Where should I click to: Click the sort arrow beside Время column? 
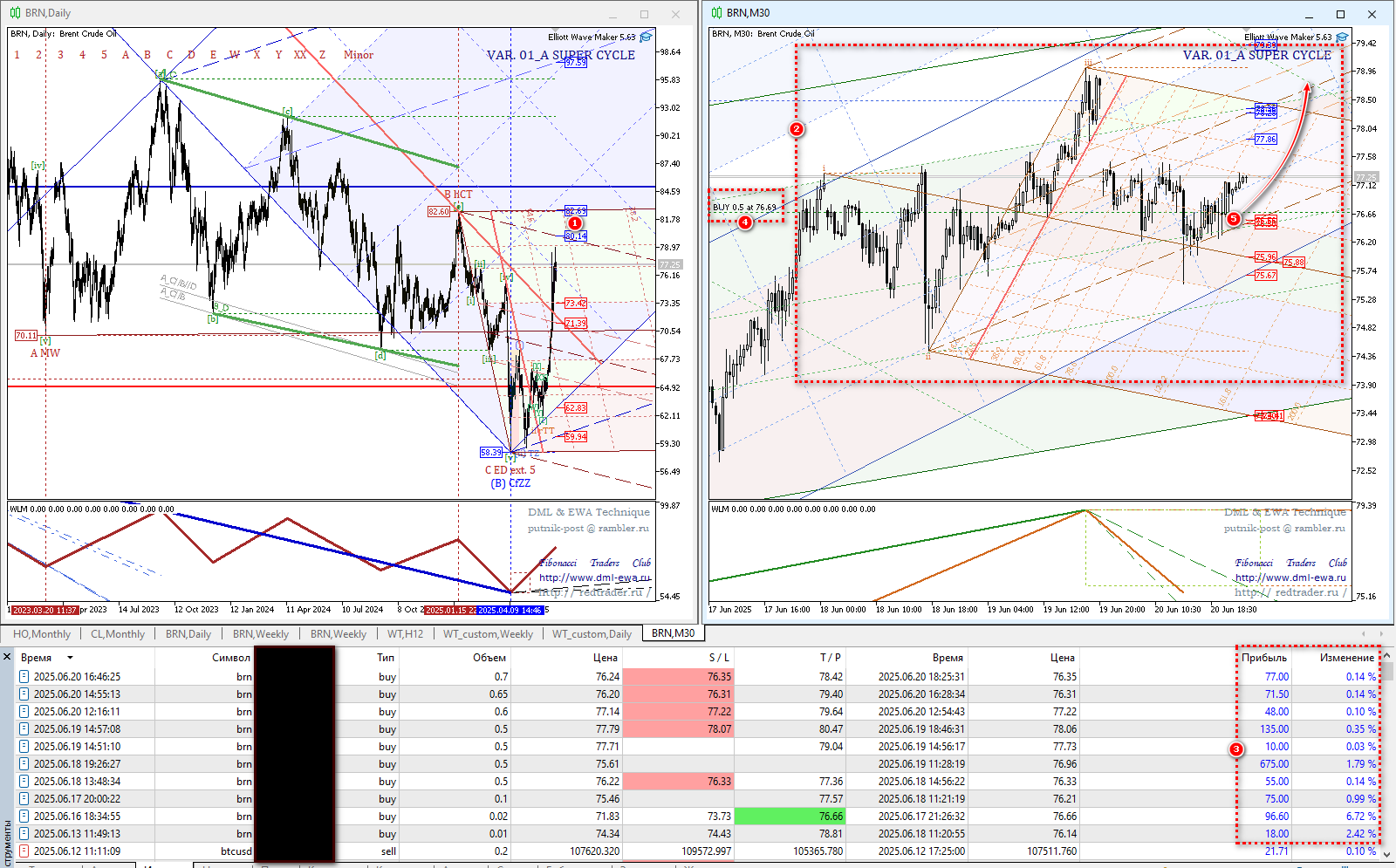click(x=70, y=658)
